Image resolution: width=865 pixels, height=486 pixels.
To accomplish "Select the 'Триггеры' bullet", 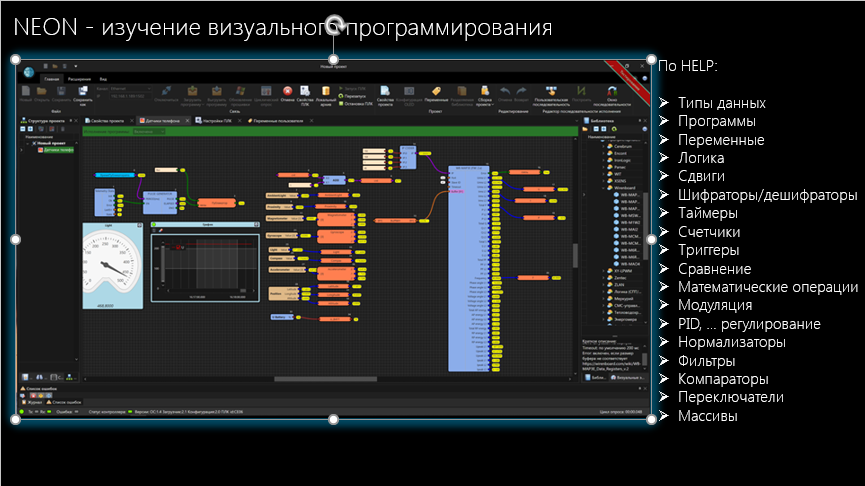I will click(708, 250).
